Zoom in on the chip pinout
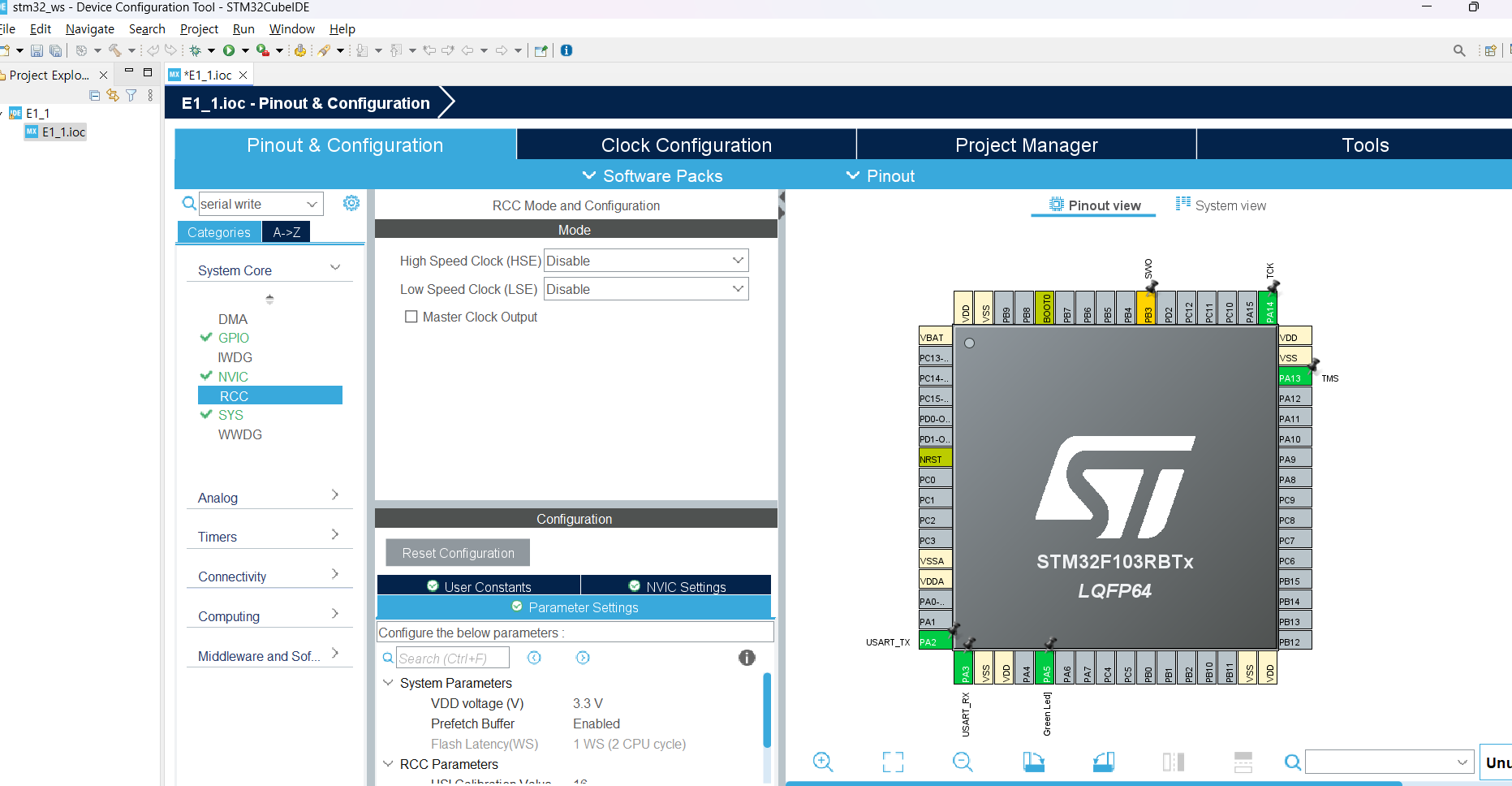The height and width of the screenshot is (786, 1512). (823, 762)
